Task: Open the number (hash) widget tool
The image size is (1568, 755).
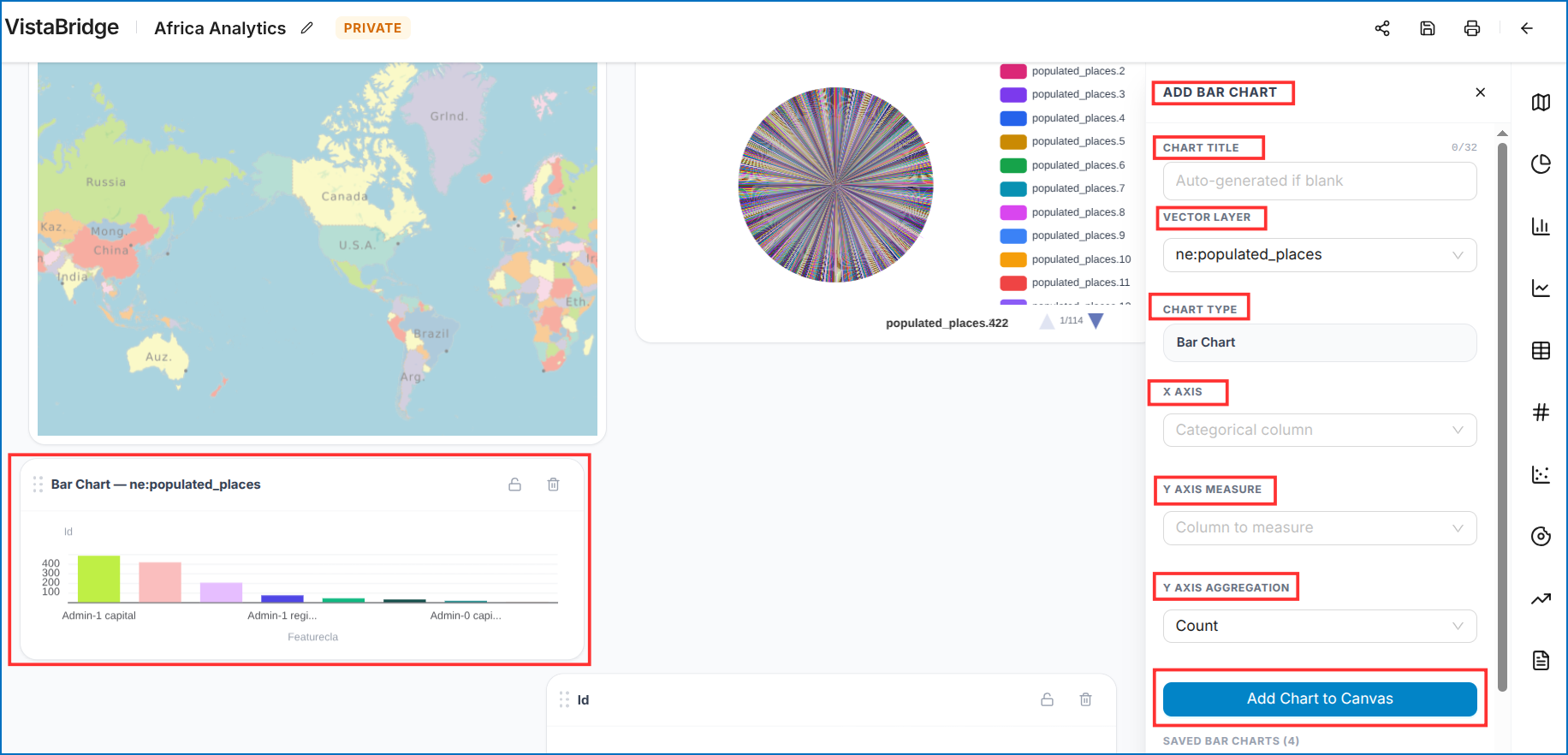Action: click(x=1541, y=413)
